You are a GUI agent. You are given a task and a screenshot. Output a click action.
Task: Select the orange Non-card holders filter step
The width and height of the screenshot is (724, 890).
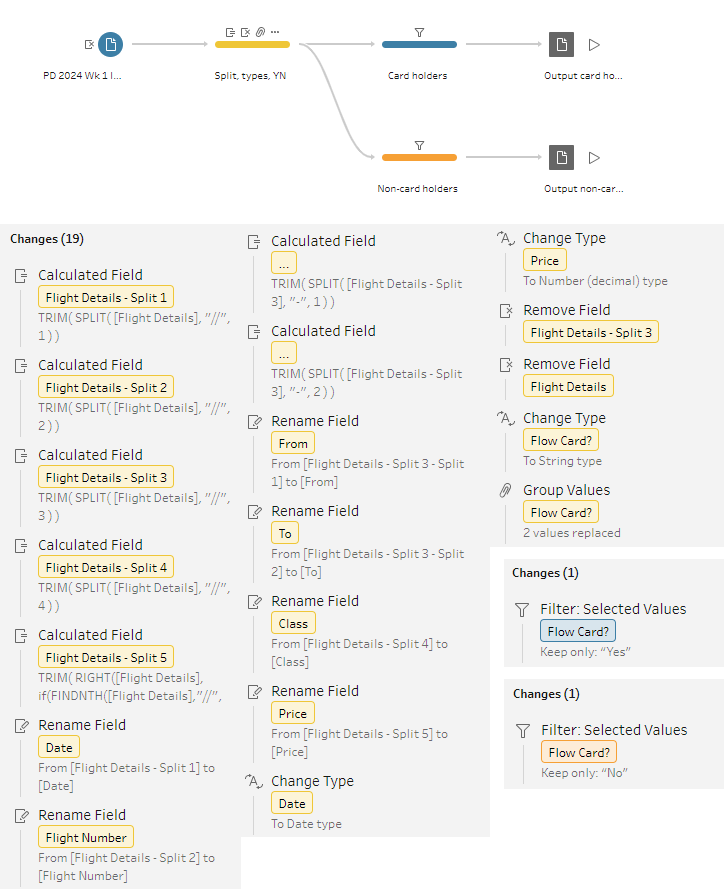point(419,158)
